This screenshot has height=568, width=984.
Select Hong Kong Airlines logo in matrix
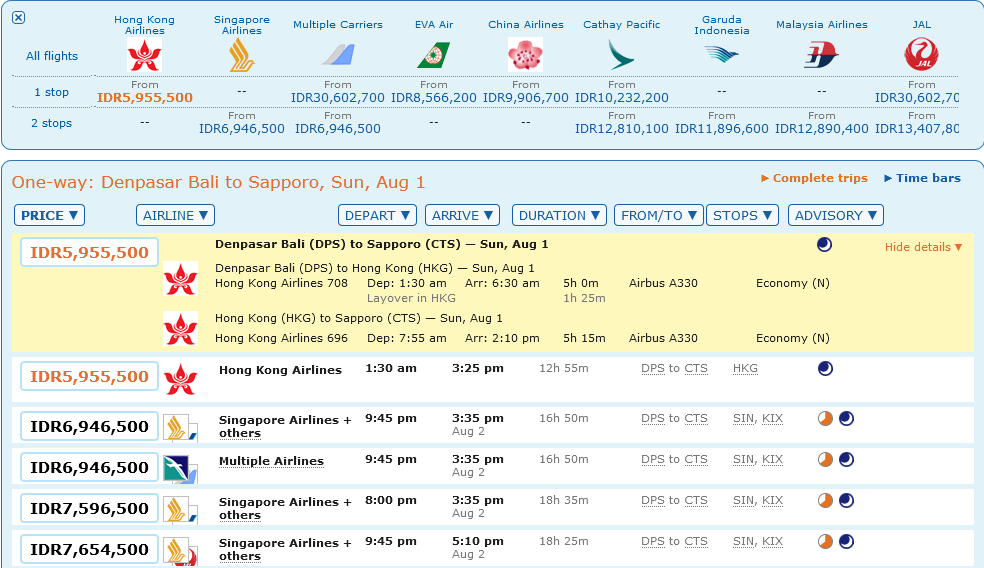(144, 55)
